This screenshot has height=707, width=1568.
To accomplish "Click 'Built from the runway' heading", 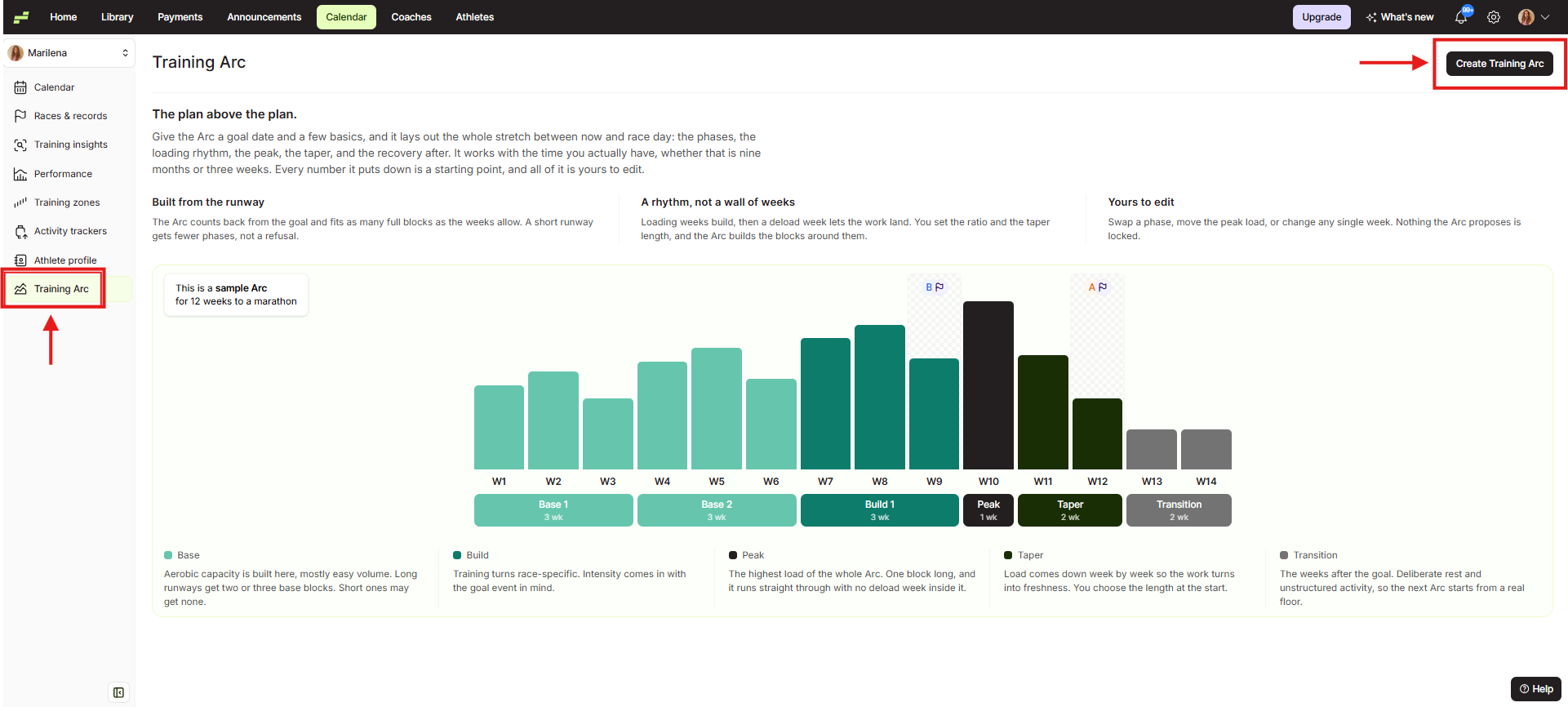I will point(208,202).
